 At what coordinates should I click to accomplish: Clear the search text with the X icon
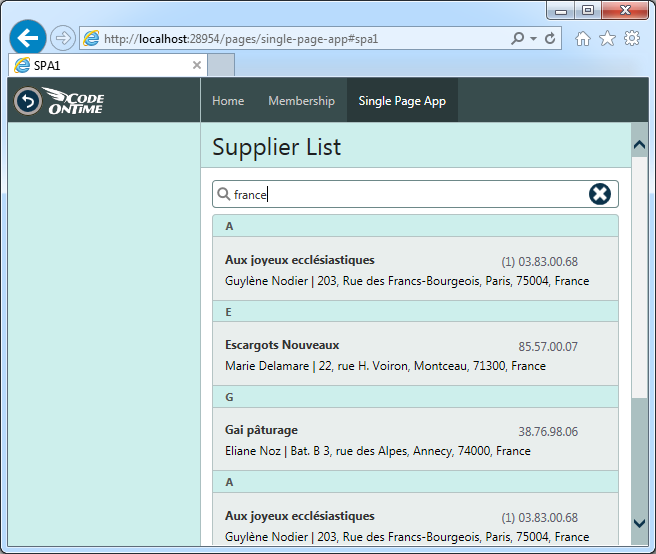click(600, 194)
